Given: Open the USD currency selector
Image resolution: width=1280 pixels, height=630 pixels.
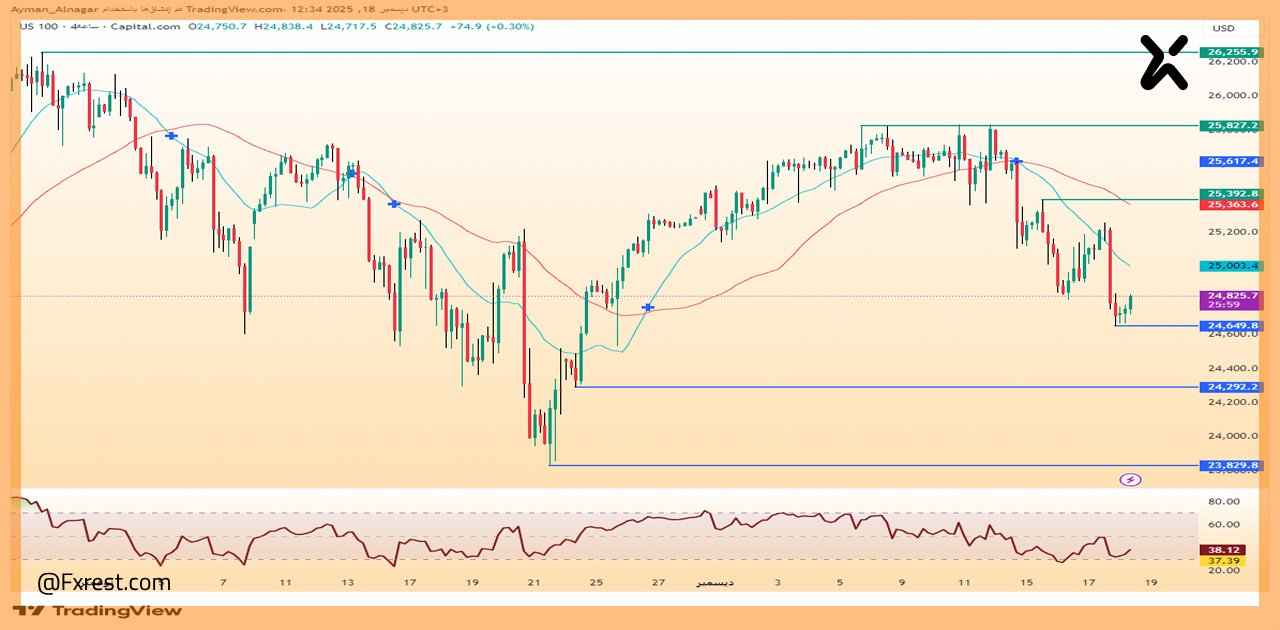Looking at the screenshot, I should (x=1223, y=28).
